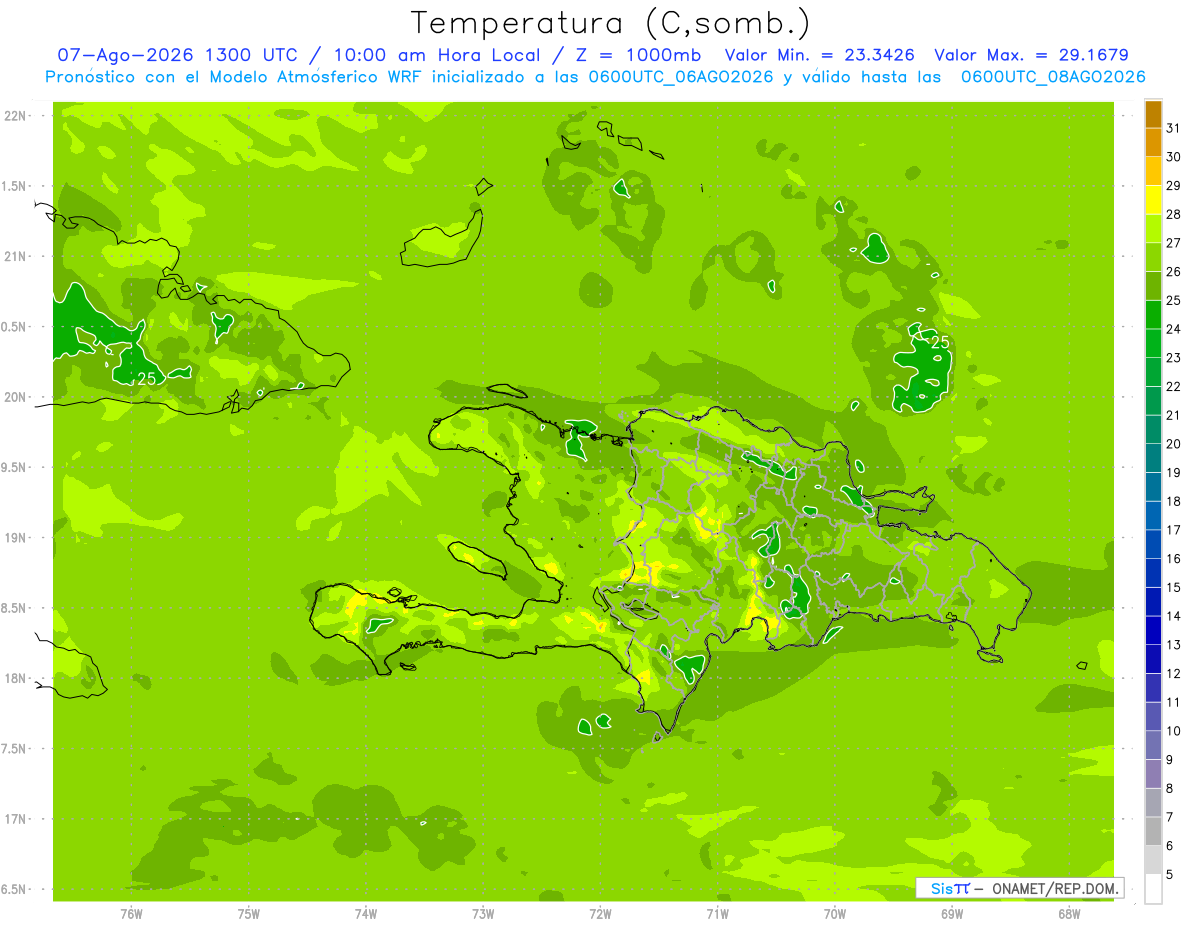Click the colorbar value "23"
1200x927 pixels.
click(x=1174, y=358)
